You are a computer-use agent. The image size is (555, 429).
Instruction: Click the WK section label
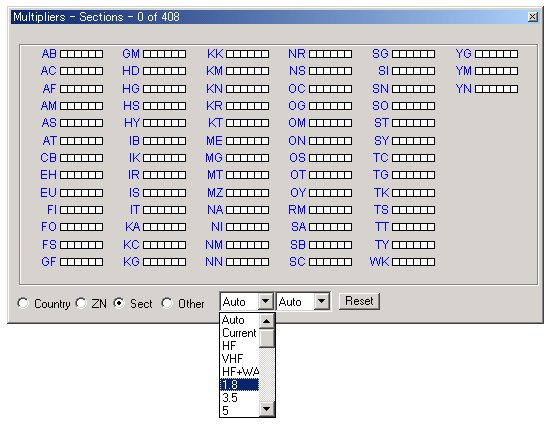pyautogui.click(x=379, y=262)
